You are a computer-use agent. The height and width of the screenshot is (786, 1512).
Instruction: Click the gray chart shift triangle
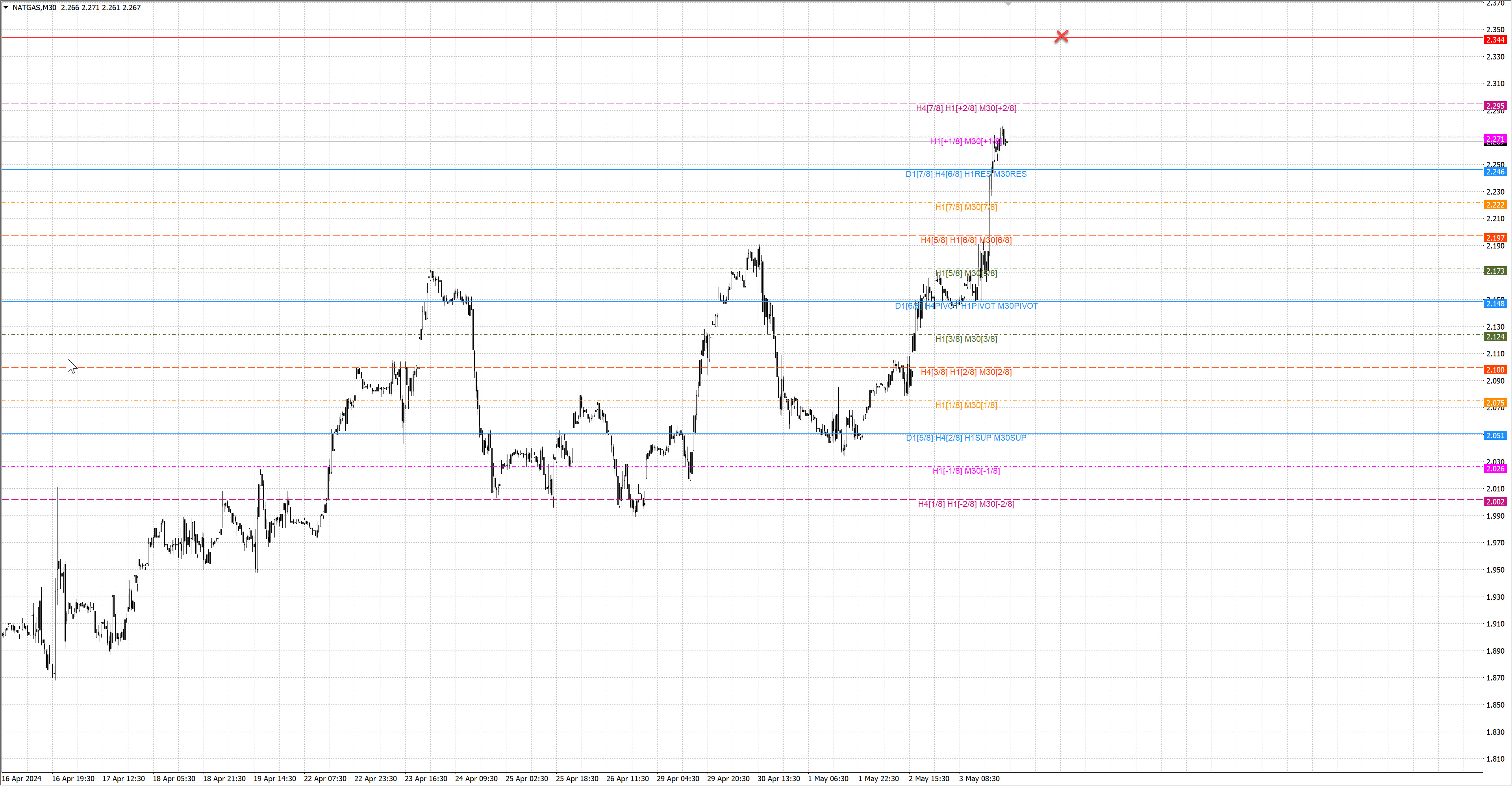tap(1008, 4)
